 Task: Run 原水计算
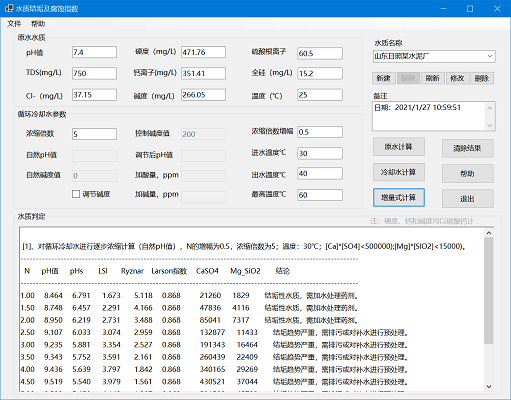click(399, 147)
